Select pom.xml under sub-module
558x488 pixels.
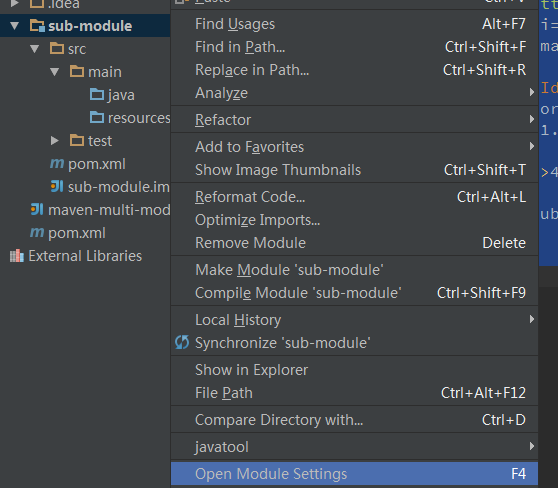pyautogui.click(x=85, y=164)
